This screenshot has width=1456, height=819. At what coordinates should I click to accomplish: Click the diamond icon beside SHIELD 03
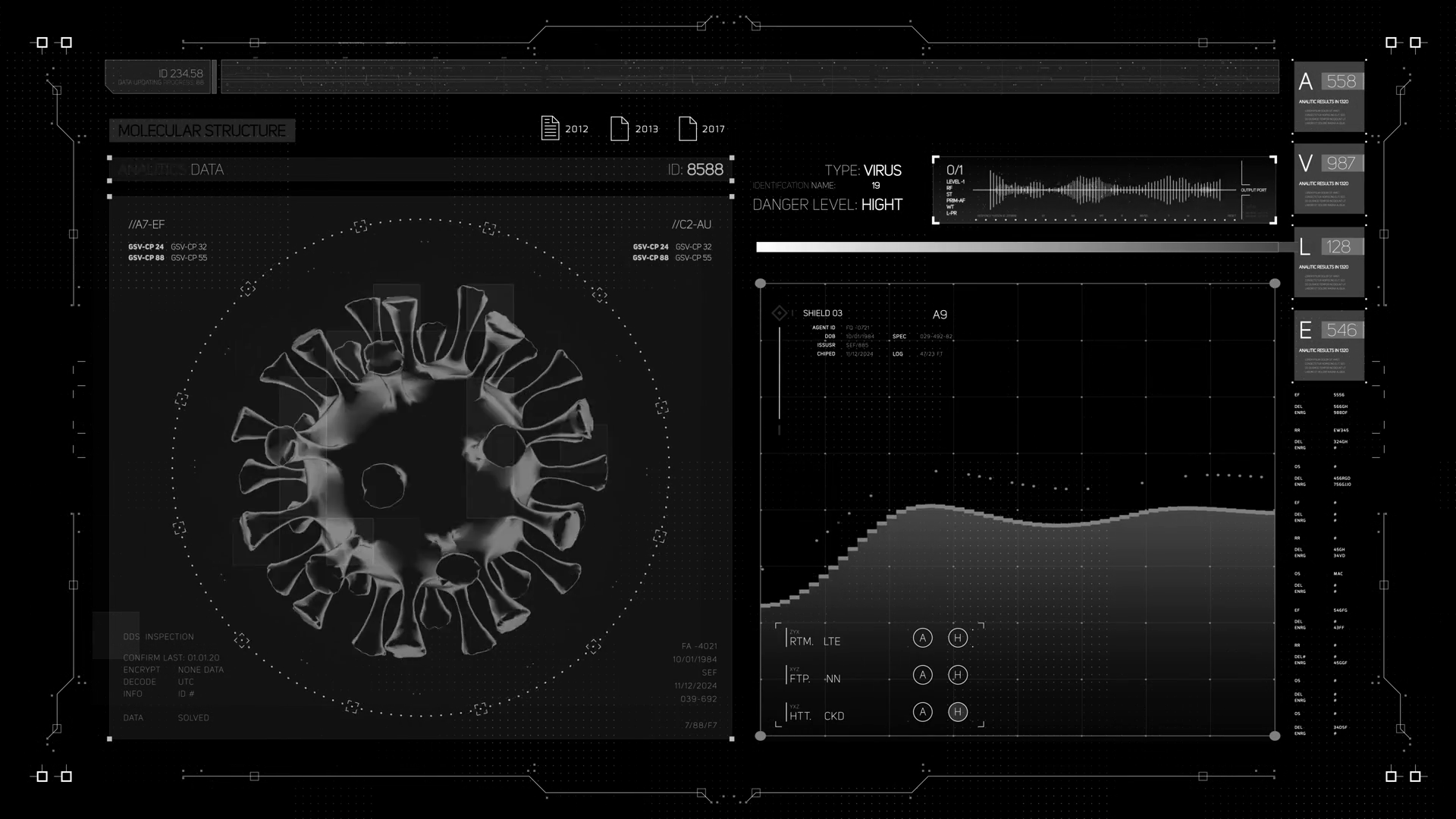click(779, 313)
